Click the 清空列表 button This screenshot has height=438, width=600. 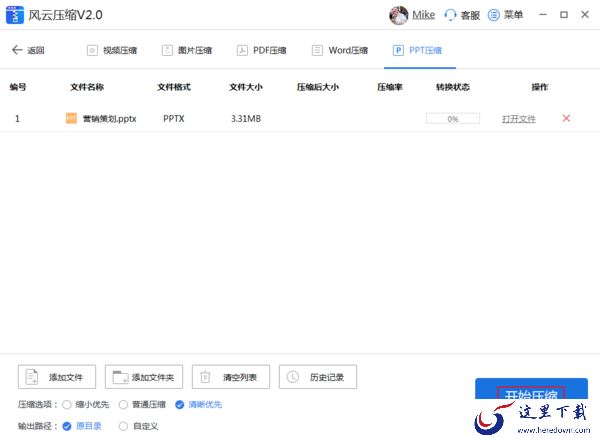pos(231,377)
